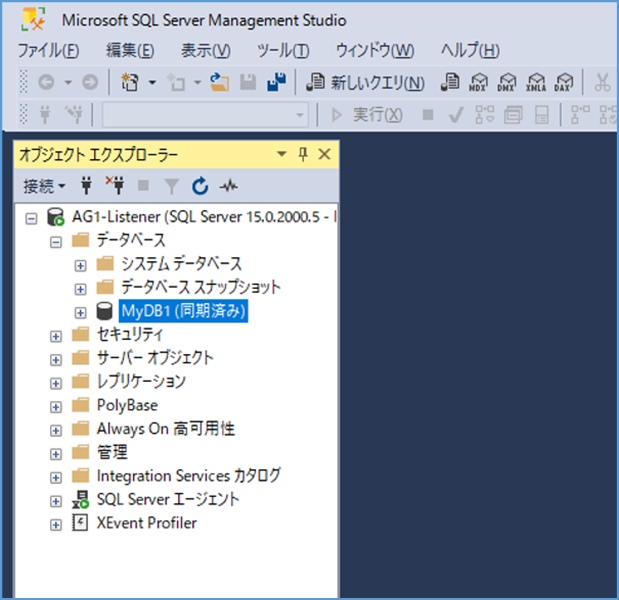The image size is (619, 600).
Task: Open the ウィンドウ(W) menu
Action: [375, 51]
